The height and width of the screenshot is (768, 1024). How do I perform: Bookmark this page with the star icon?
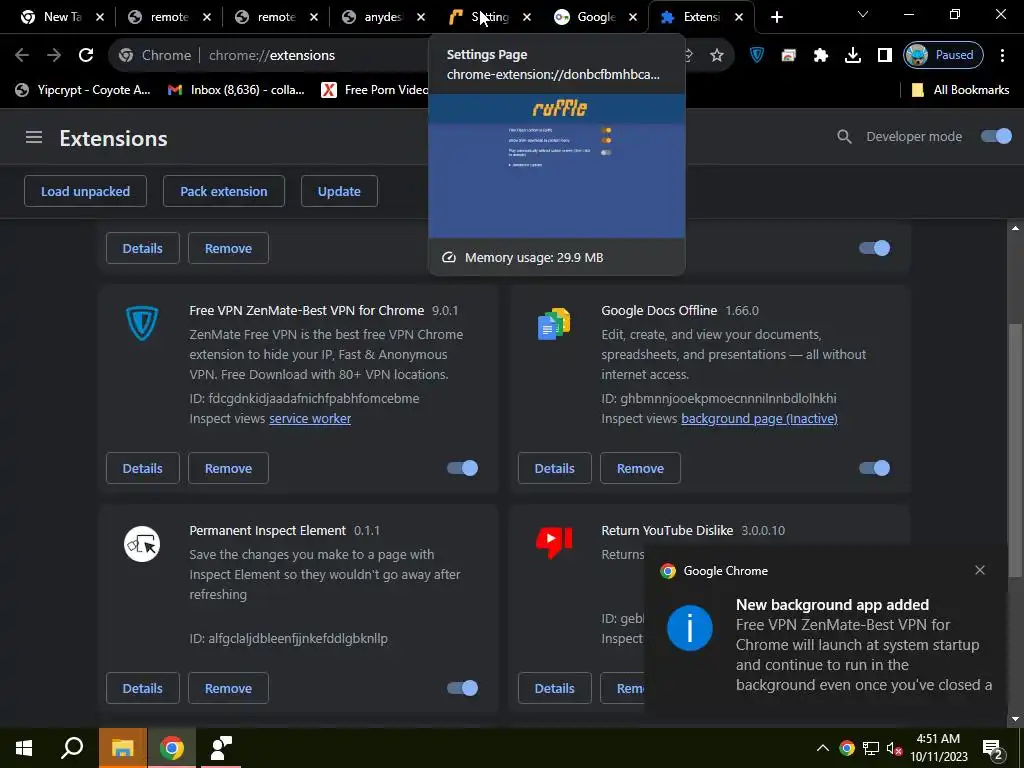[717, 55]
